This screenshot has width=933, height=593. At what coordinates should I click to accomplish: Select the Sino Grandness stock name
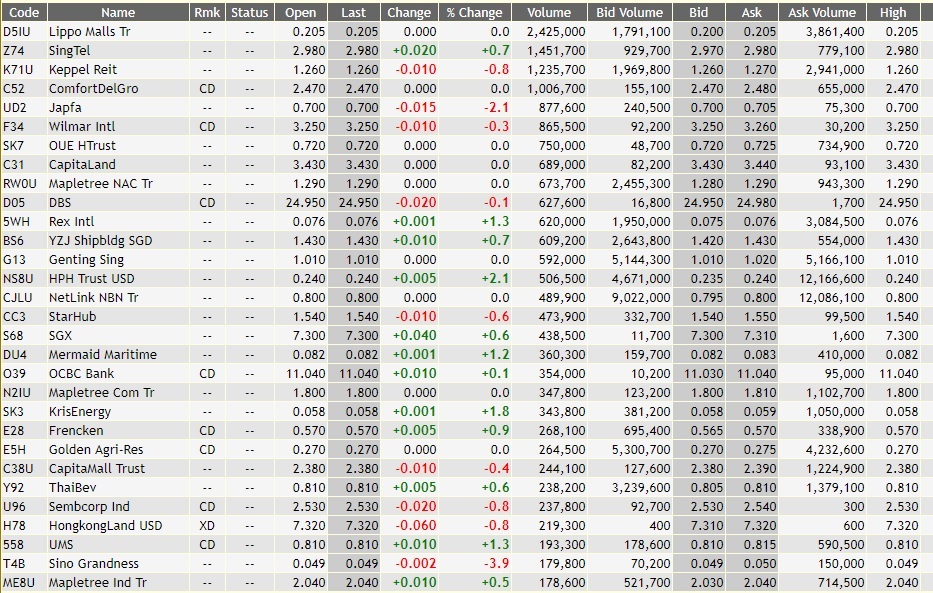(x=93, y=564)
